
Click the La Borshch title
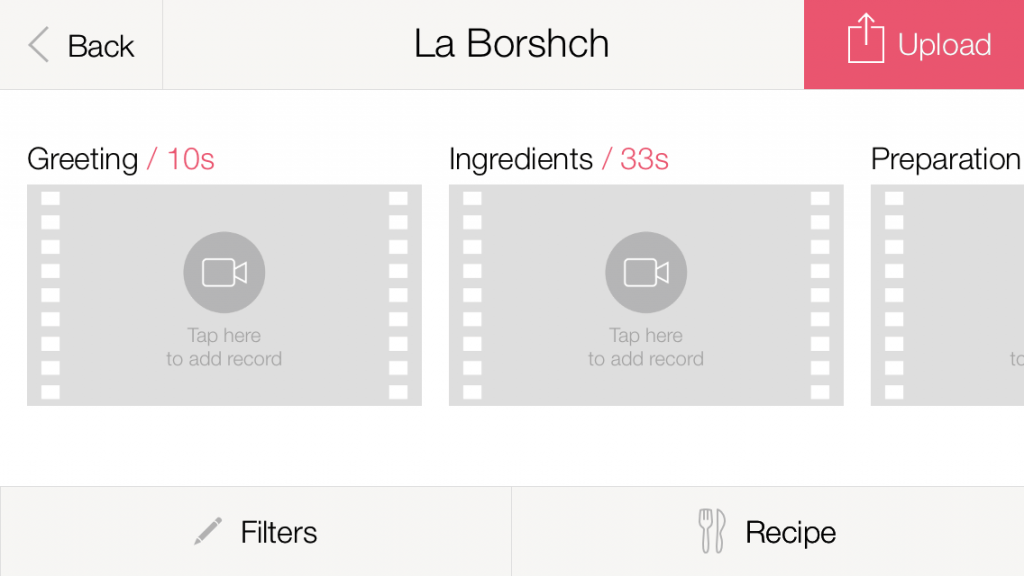[511, 44]
